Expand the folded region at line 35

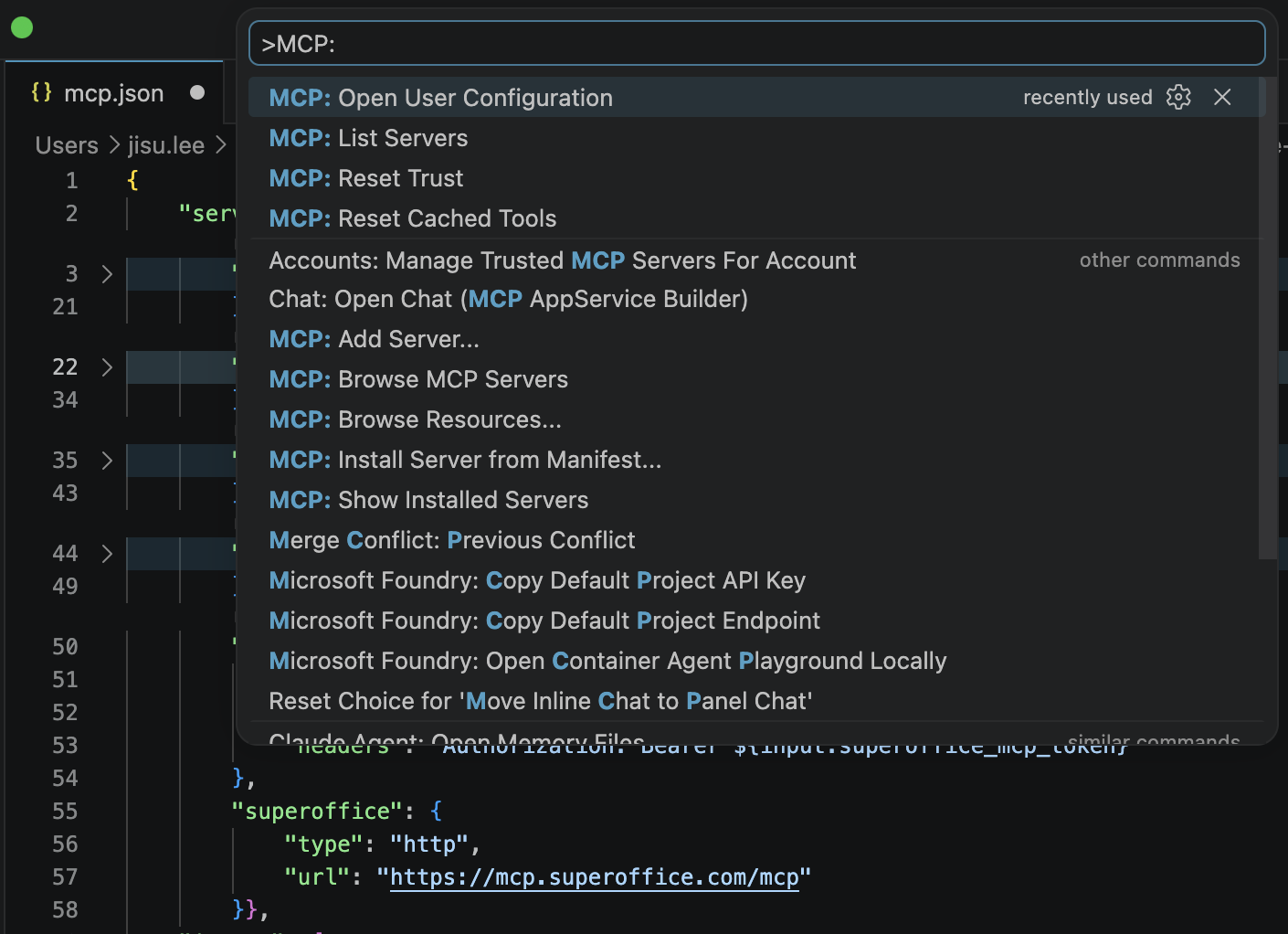pyautogui.click(x=107, y=461)
